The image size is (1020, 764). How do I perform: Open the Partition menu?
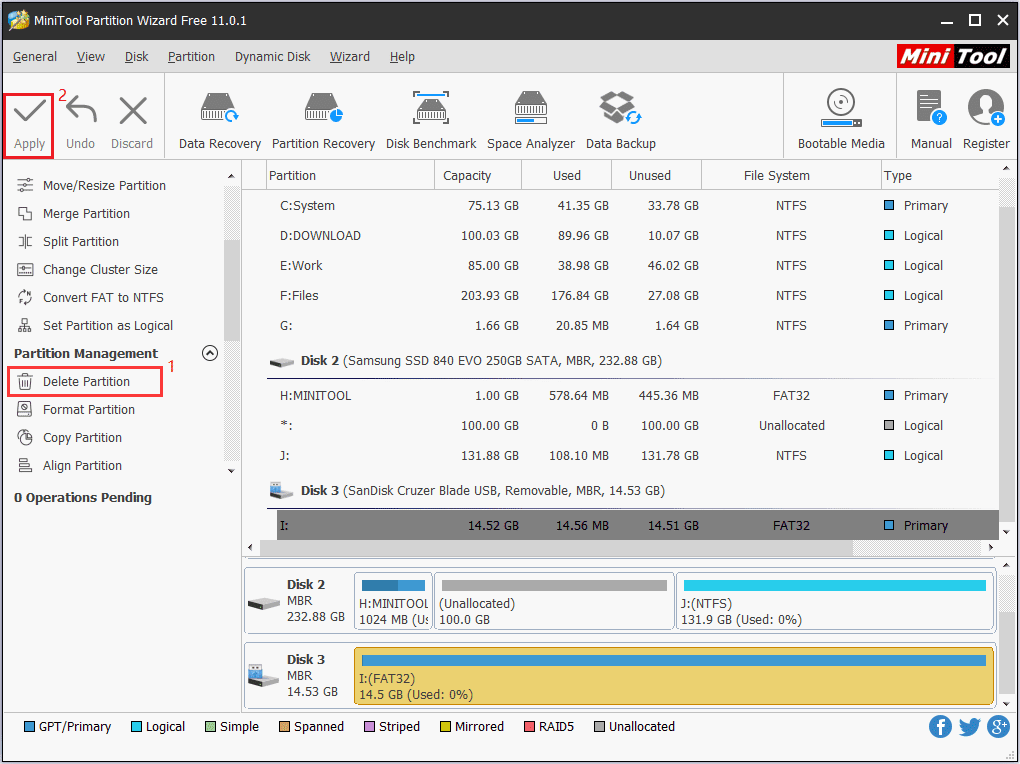191,57
